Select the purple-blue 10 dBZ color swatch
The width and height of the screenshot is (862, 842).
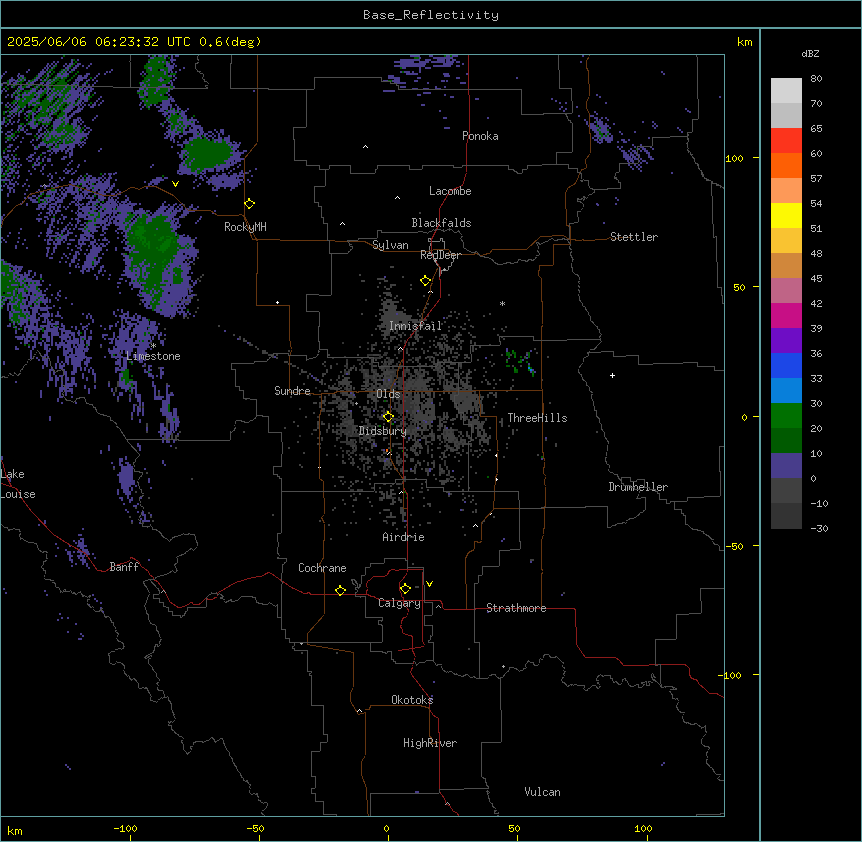coord(786,465)
